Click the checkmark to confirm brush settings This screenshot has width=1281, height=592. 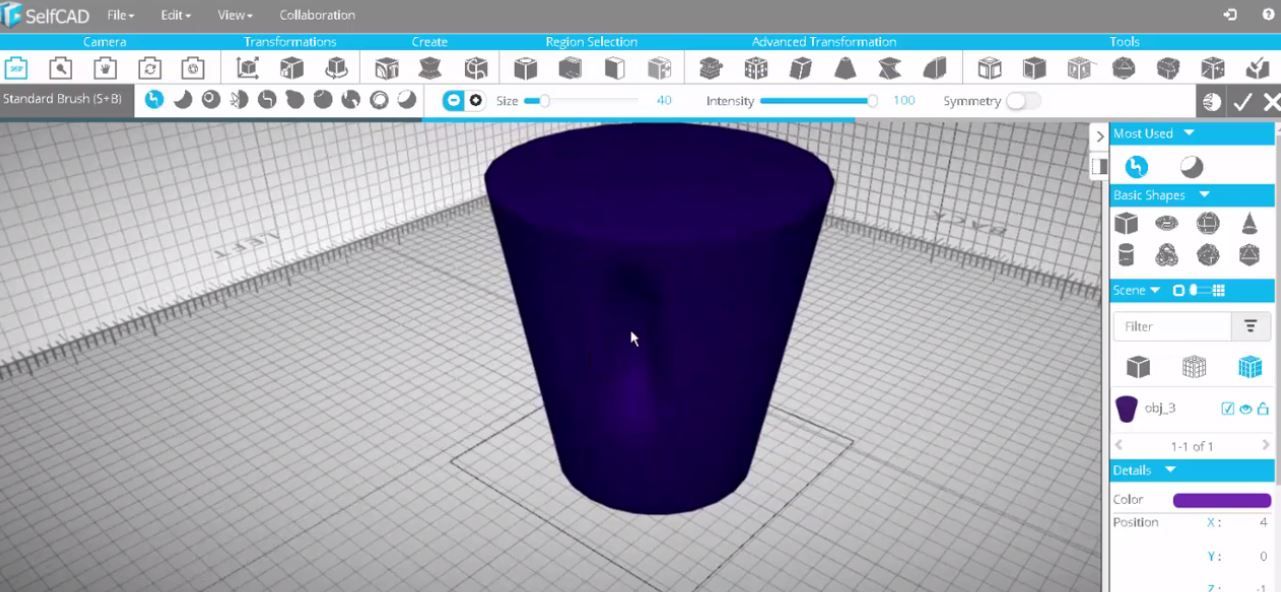pyautogui.click(x=1243, y=101)
